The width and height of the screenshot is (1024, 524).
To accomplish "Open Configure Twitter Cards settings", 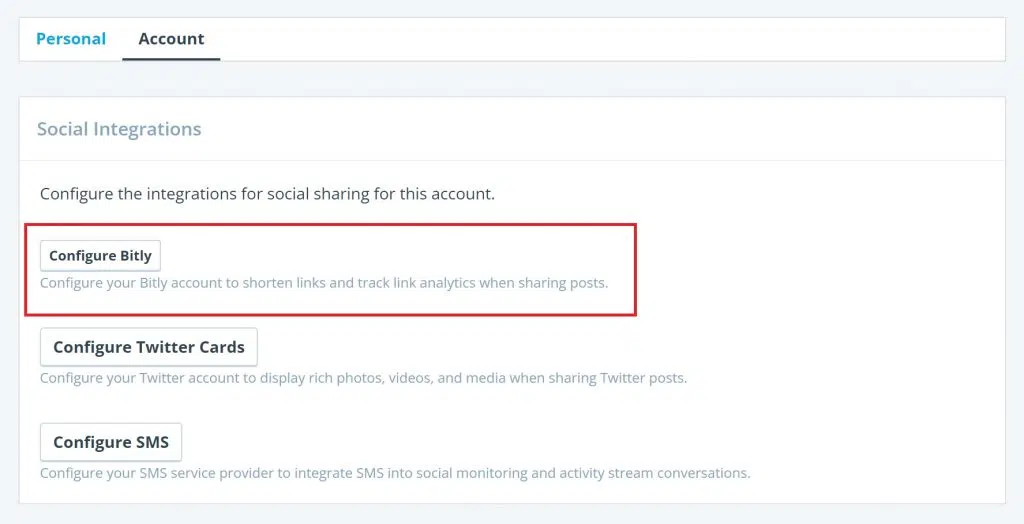I will coord(148,347).
